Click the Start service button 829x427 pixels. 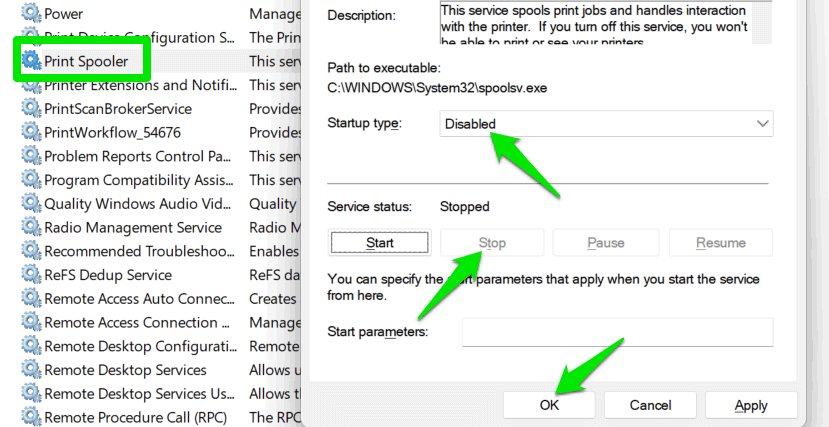coord(380,243)
